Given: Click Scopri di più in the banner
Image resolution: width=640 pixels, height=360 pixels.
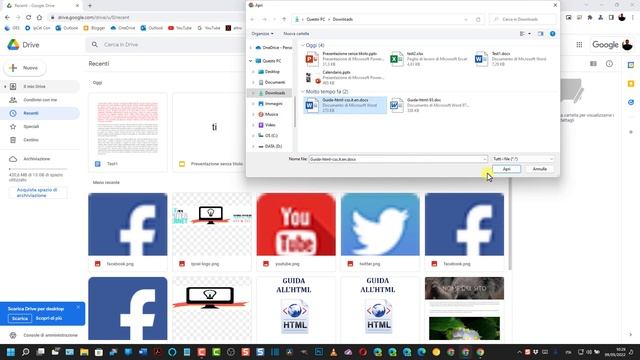Looking at the screenshot, I should (49, 318).
